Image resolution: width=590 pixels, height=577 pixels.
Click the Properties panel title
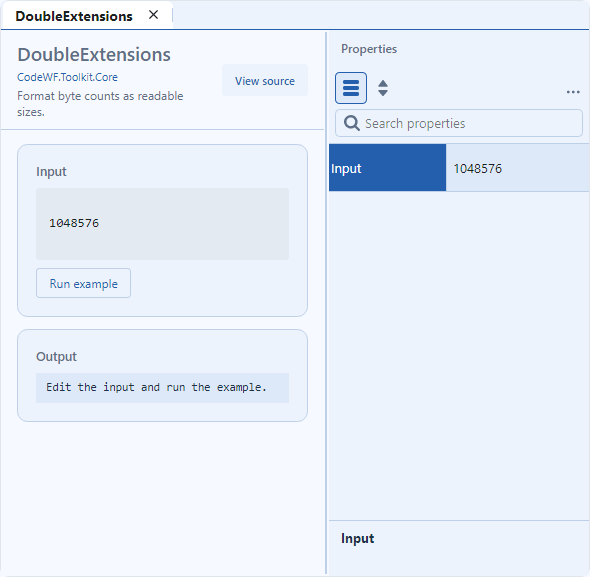click(369, 49)
